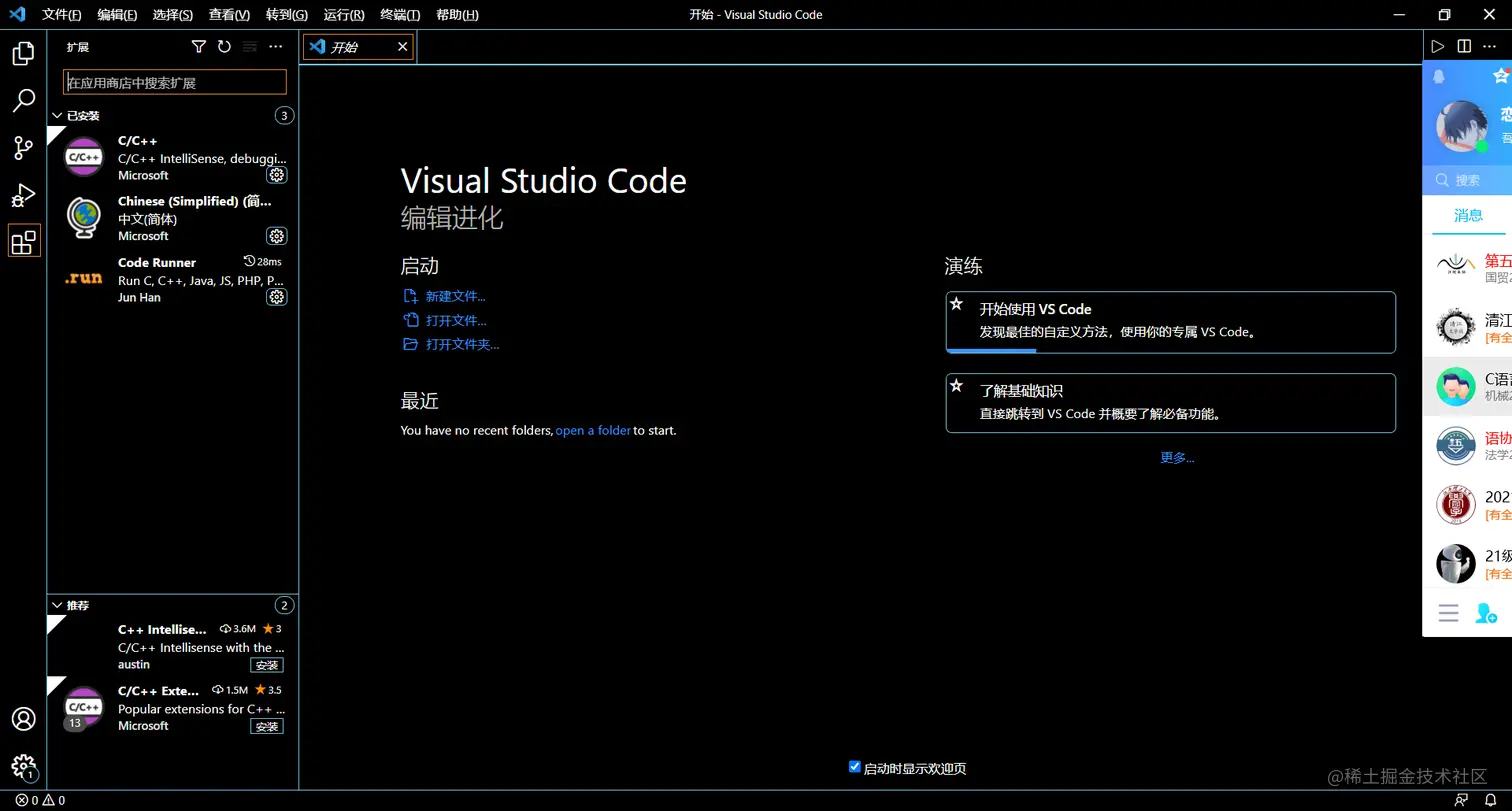The width and height of the screenshot is (1512, 811).
Task: Click the QQ 搜索 search field
Action: tap(1467, 180)
